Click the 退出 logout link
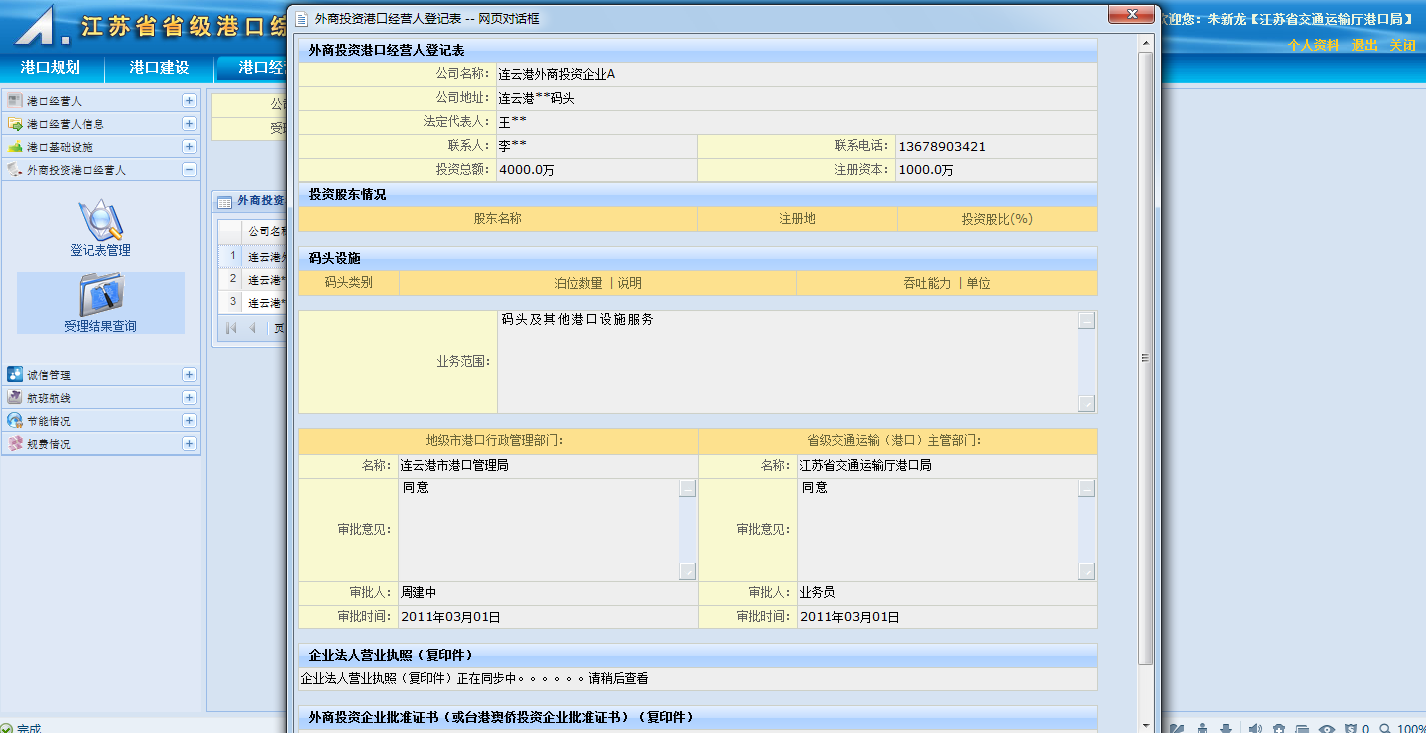The height and width of the screenshot is (733, 1426). (1364, 45)
